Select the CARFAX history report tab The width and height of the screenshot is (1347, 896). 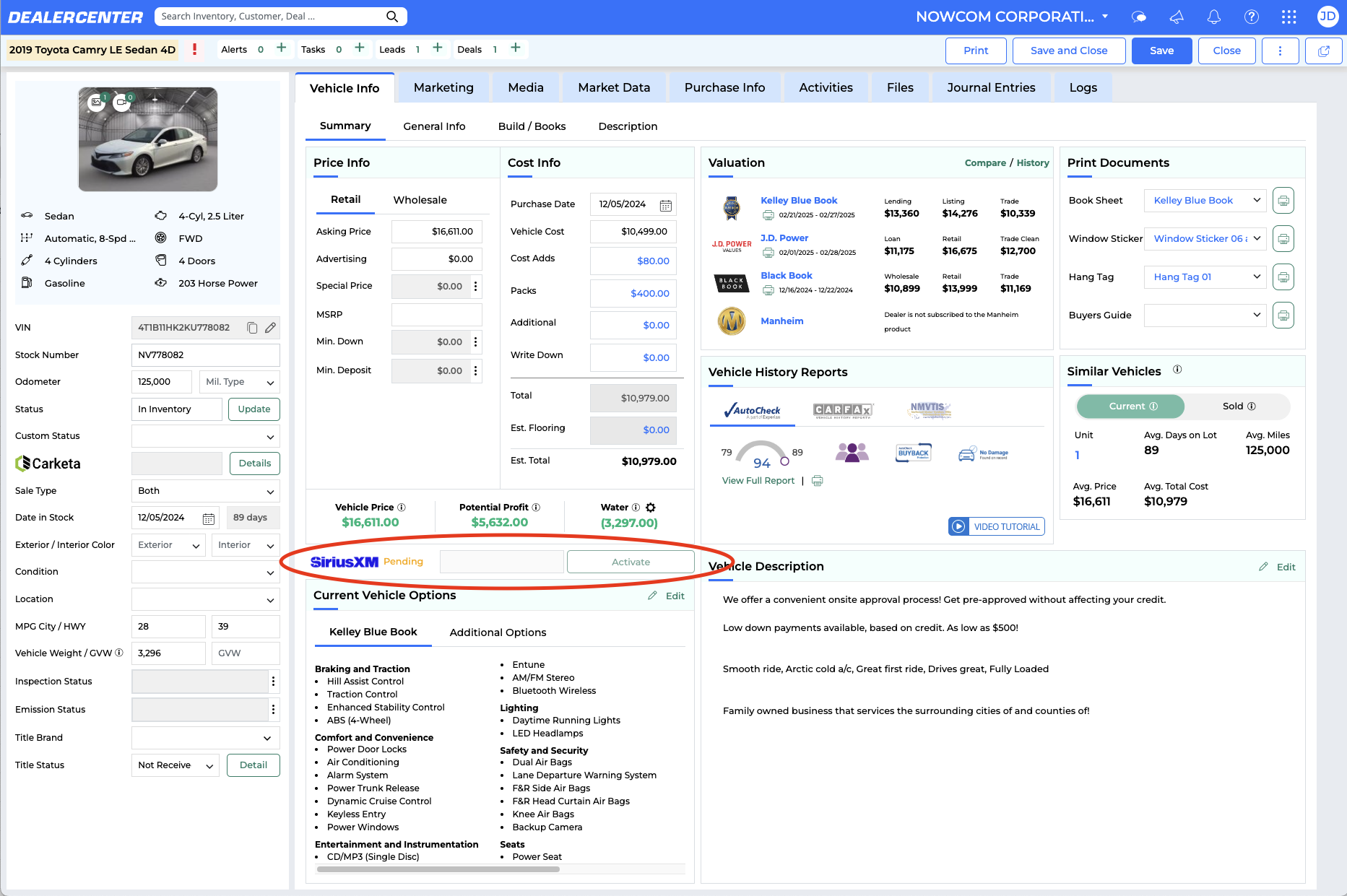point(844,410)
